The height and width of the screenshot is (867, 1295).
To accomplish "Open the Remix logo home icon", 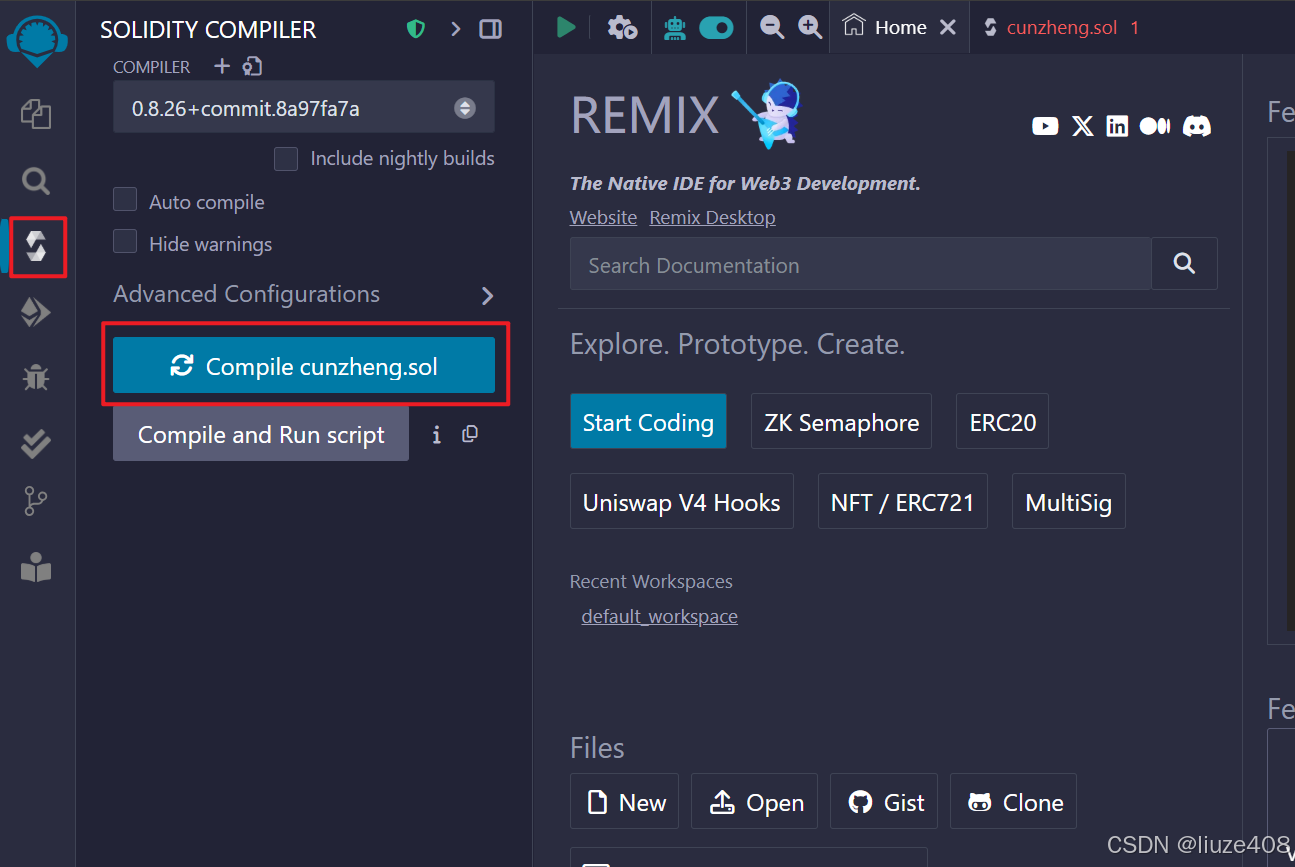I will coord(36,41).
